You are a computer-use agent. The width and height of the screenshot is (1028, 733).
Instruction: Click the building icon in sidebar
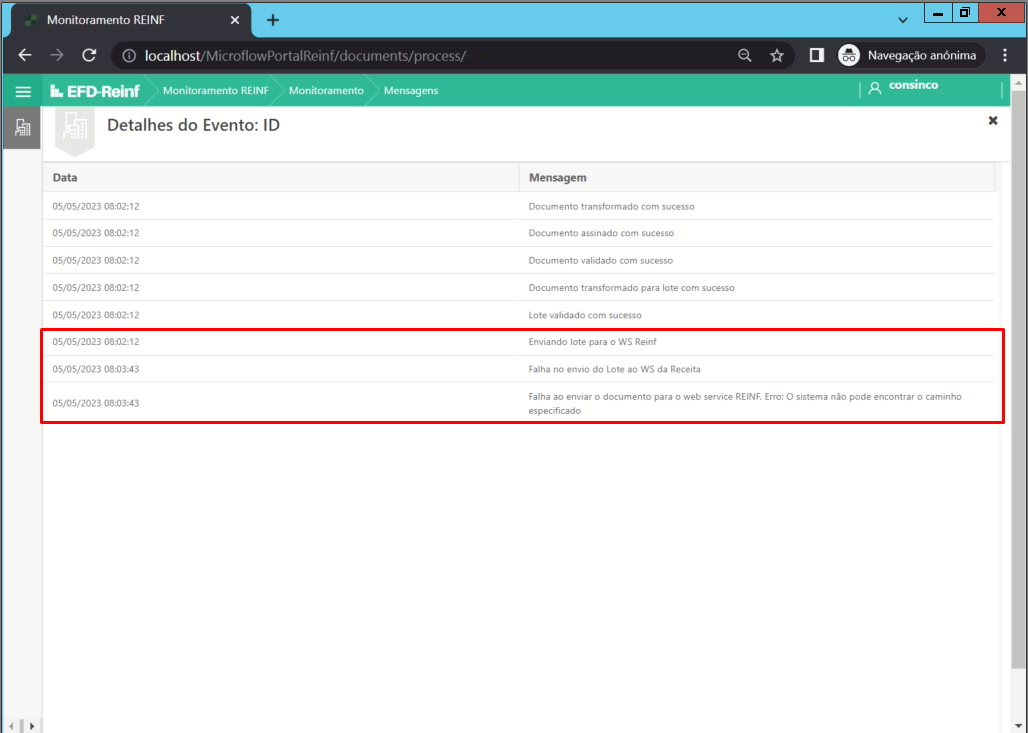(22, 128)
